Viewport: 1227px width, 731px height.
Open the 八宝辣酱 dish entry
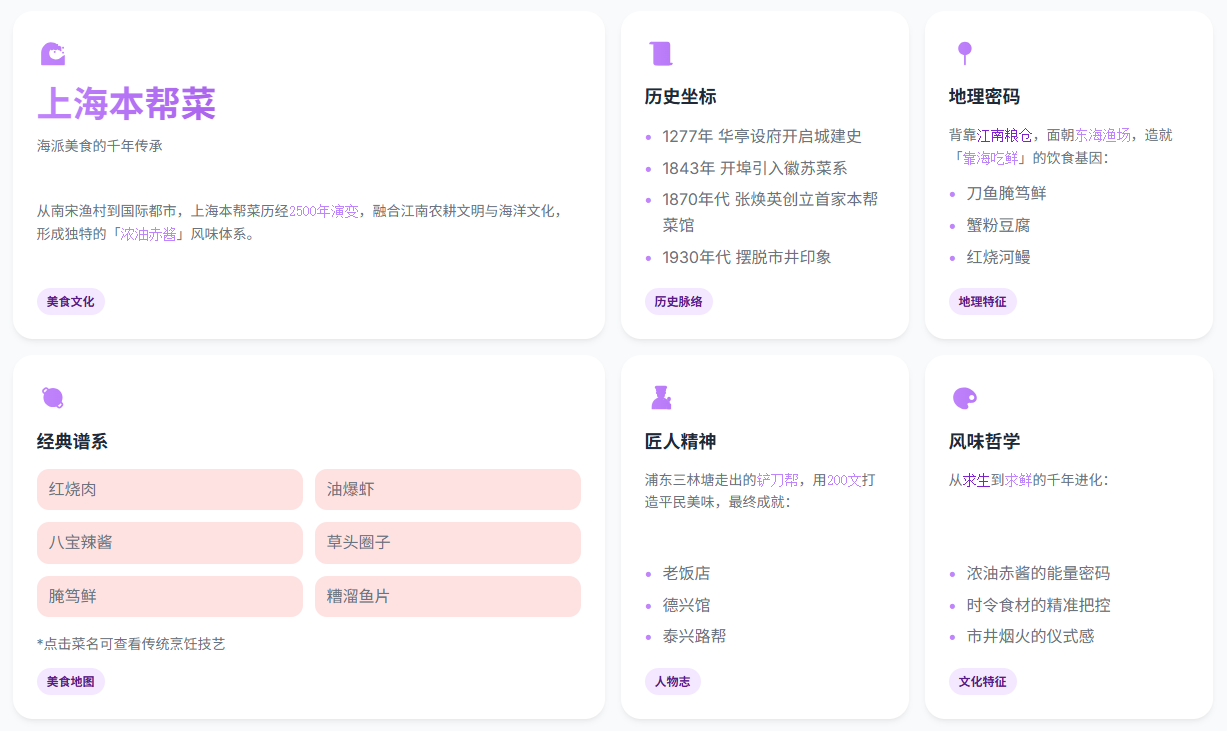point(169,543)
